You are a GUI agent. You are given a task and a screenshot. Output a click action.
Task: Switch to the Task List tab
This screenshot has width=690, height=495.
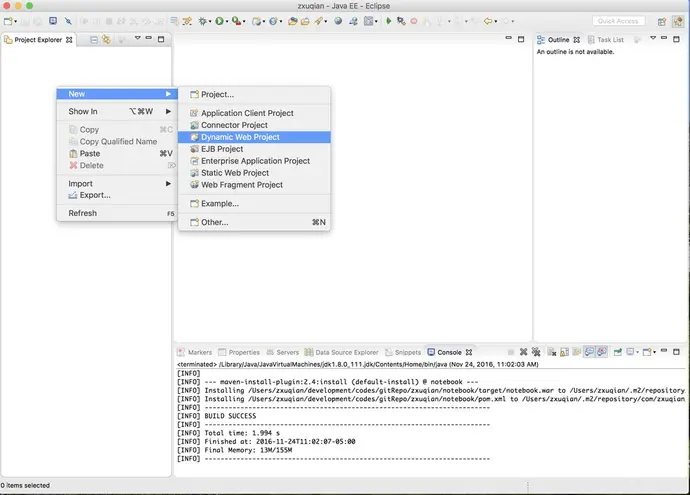(x=606, y=40)
